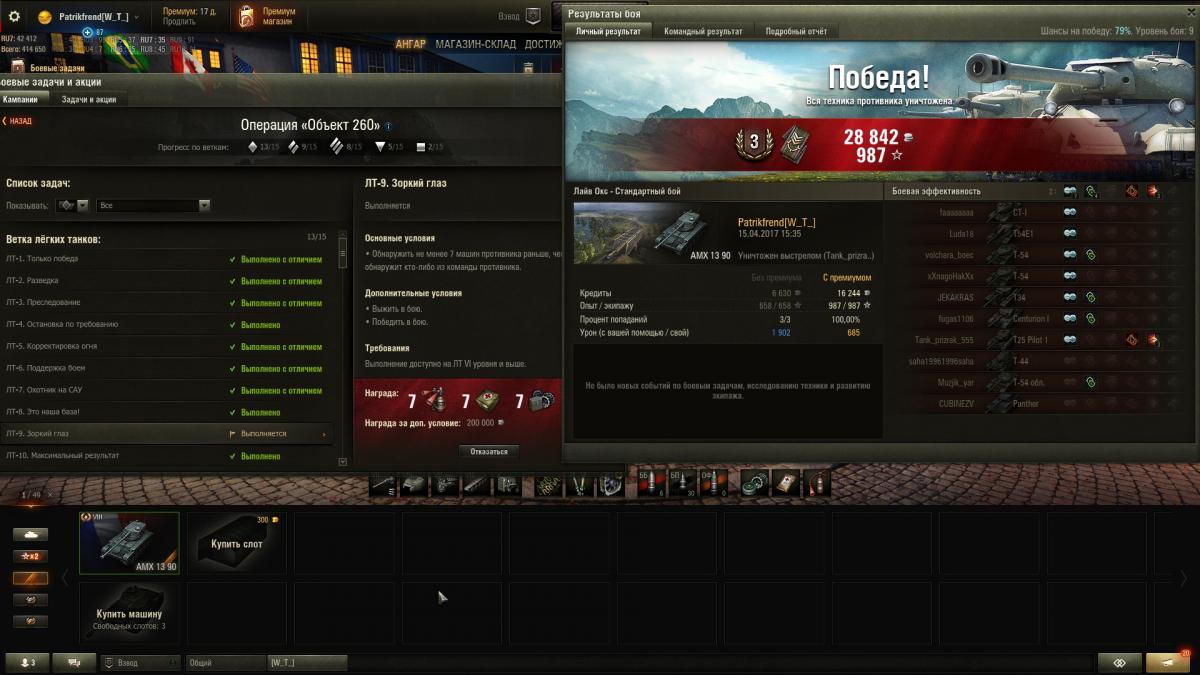Open the radio module slot
Image resolution: width=1200 pixels, height=675 pixels.
(509, 484)
